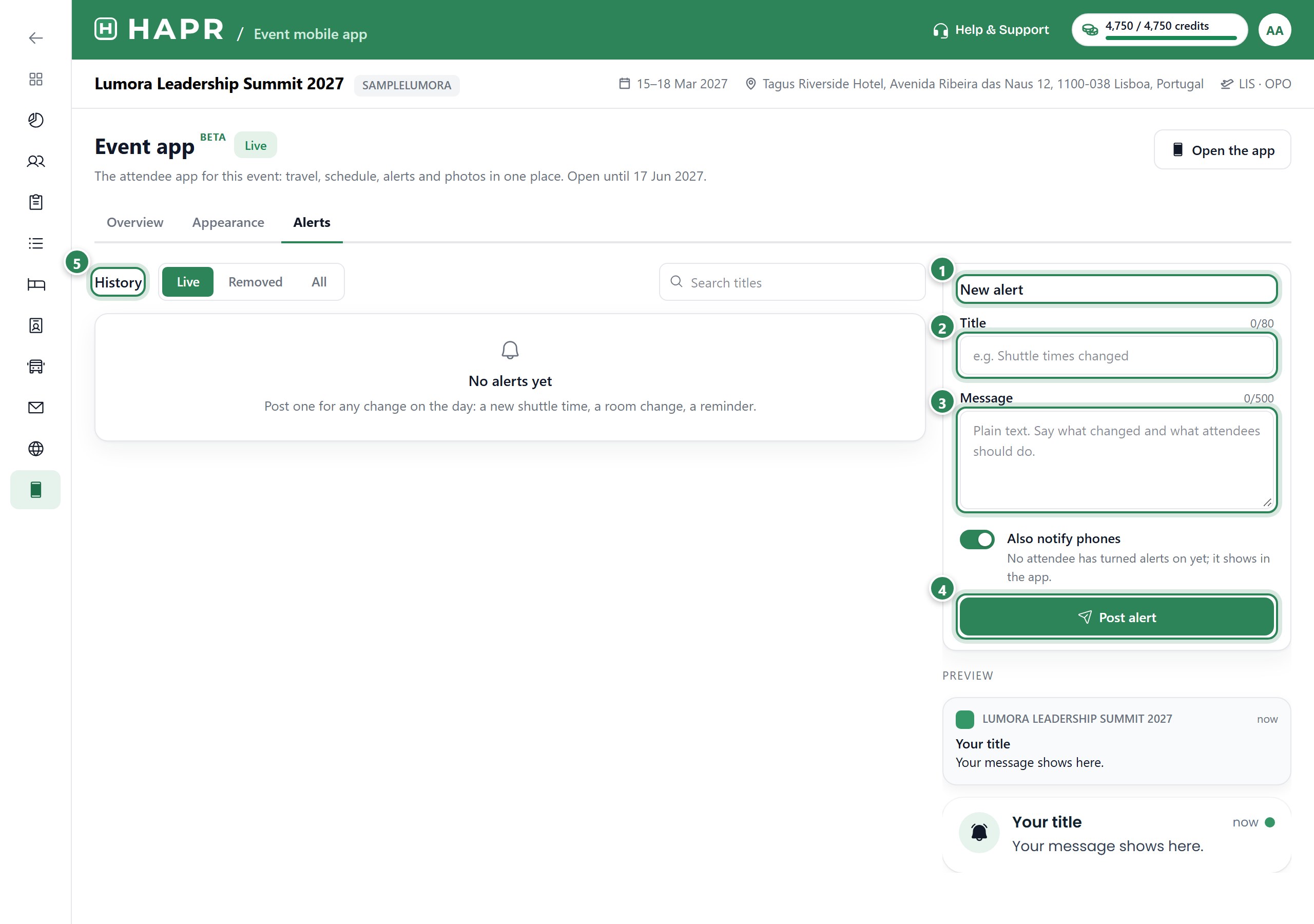Open the bed accommodation icon in the sidebar
Image resolution: width=1314 pixels, height=924 pixels.
click(35, 284)
